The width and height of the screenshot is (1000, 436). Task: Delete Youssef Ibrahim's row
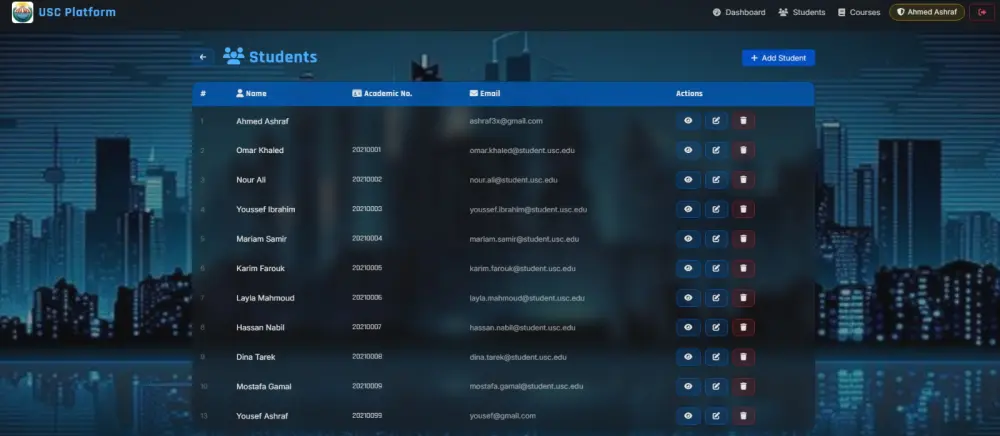[743, 209]
